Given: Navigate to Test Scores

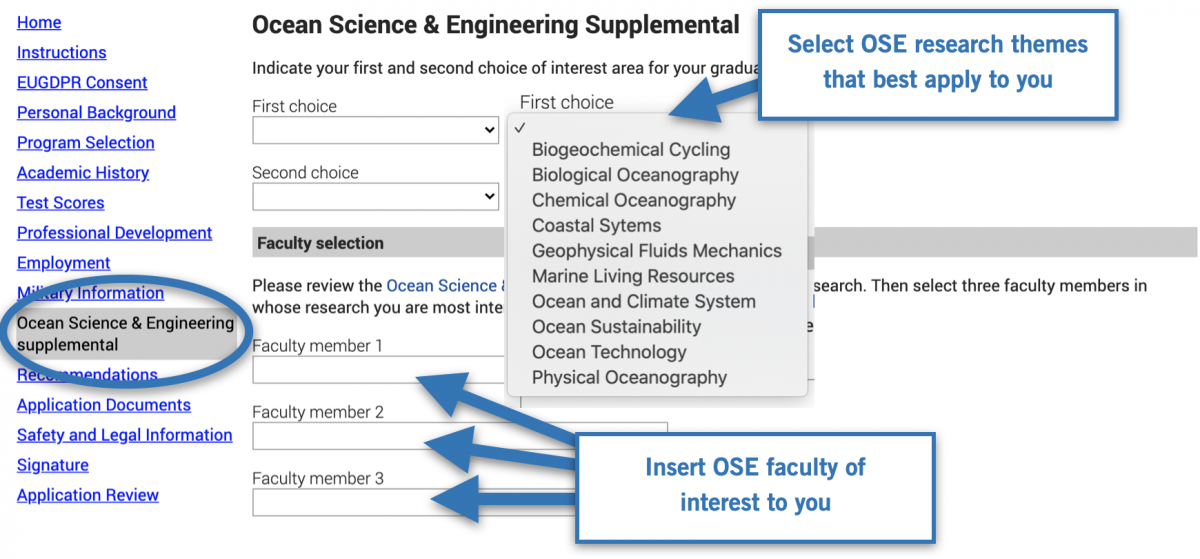Looking at the screenshot, I should pos(61,202).
